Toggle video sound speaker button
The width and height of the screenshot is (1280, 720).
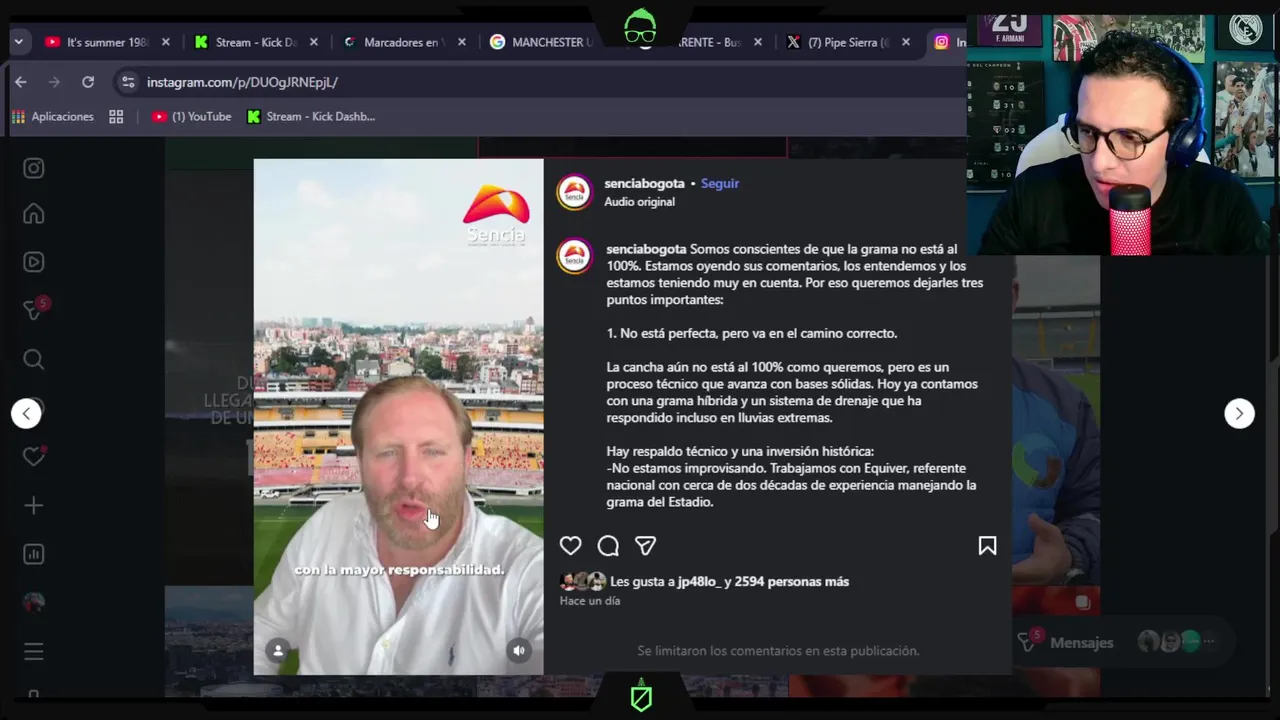[519, 650]
